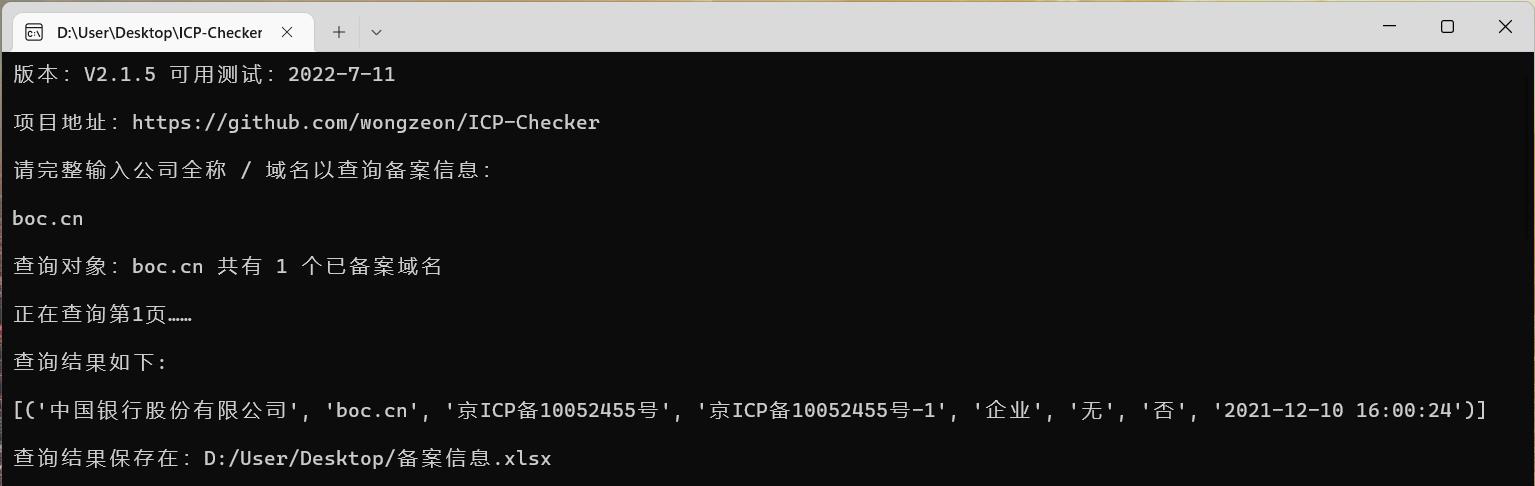Screen dimensions: 1535x486
Task: Click the github.com/wongzeon/ICP-Checker URL
Action: 366,122
